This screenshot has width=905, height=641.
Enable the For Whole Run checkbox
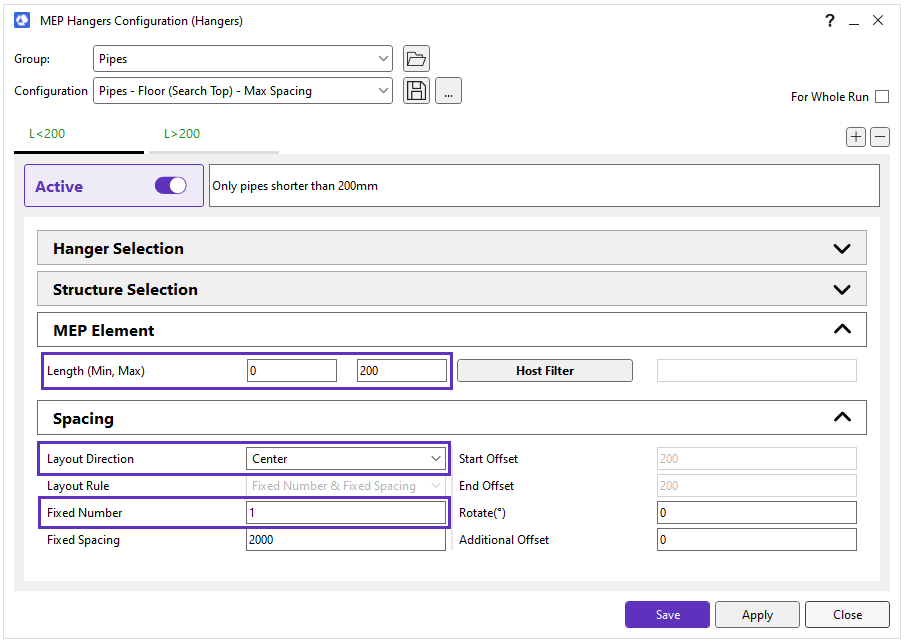coord(881,97)
